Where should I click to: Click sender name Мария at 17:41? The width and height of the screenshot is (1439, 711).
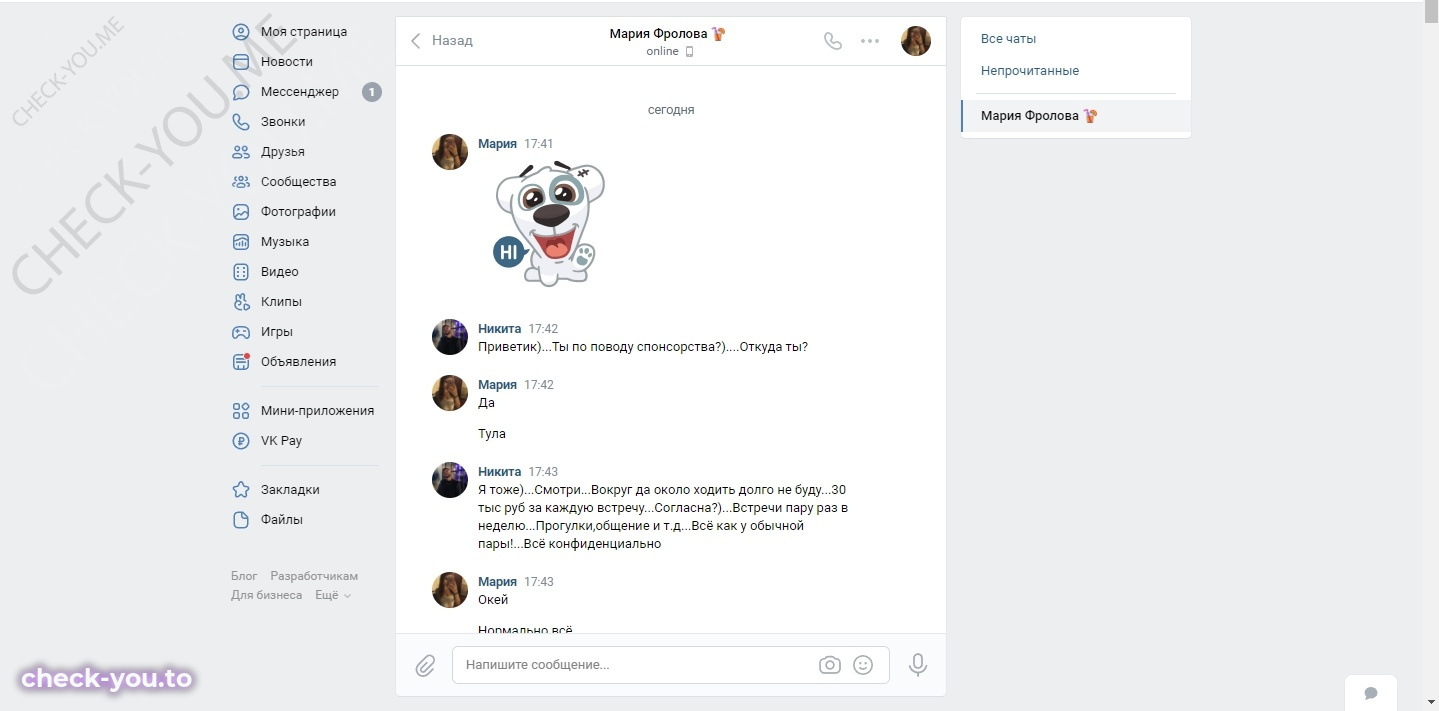(x=497, y=144)
